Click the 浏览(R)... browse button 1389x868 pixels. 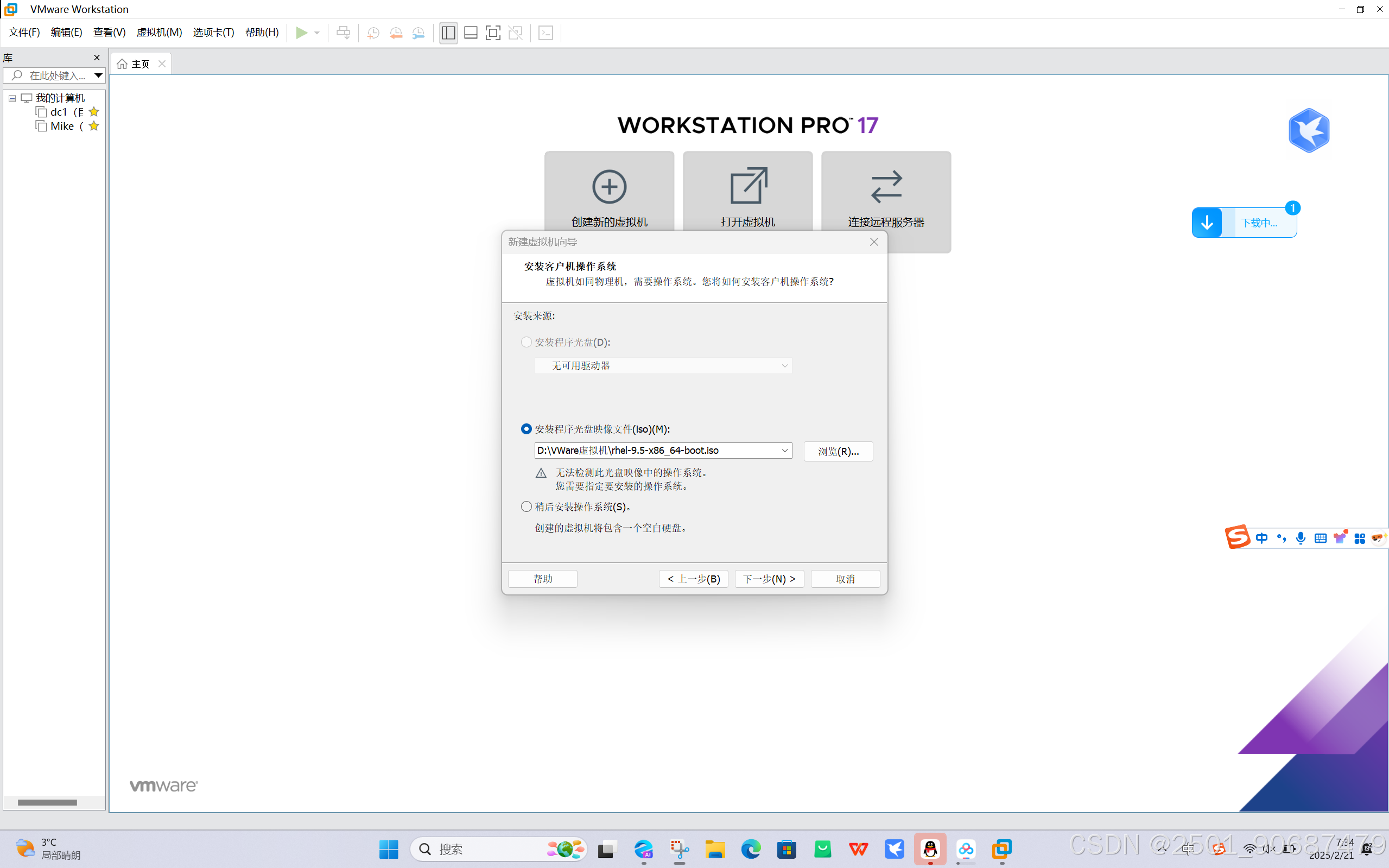(x=838, y=451)
